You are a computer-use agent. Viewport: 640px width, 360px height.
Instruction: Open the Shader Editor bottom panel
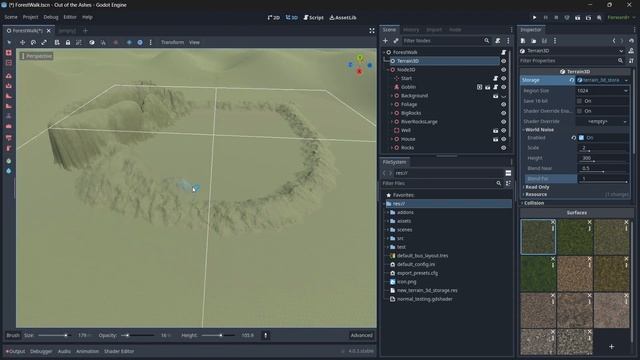[119, 351]
